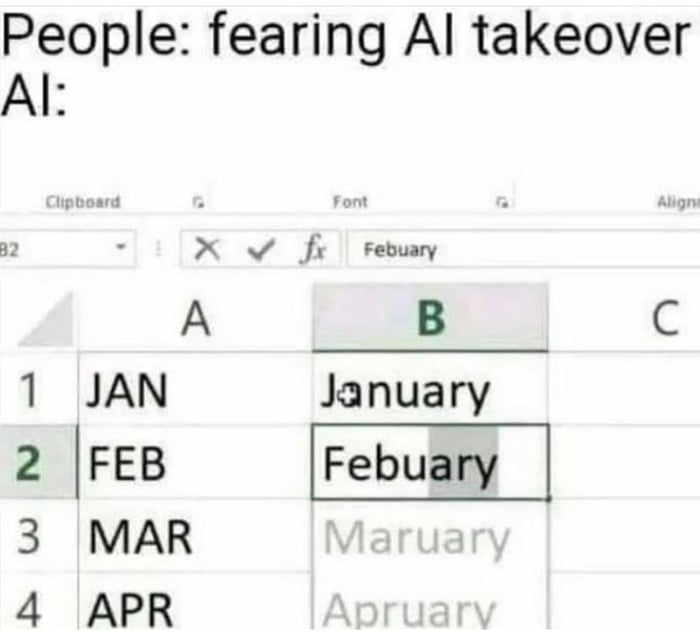The height and width of the screenshot is (638, 700).
Task: Click cell A2 containing FEB
Action: [x=196, y=463]
